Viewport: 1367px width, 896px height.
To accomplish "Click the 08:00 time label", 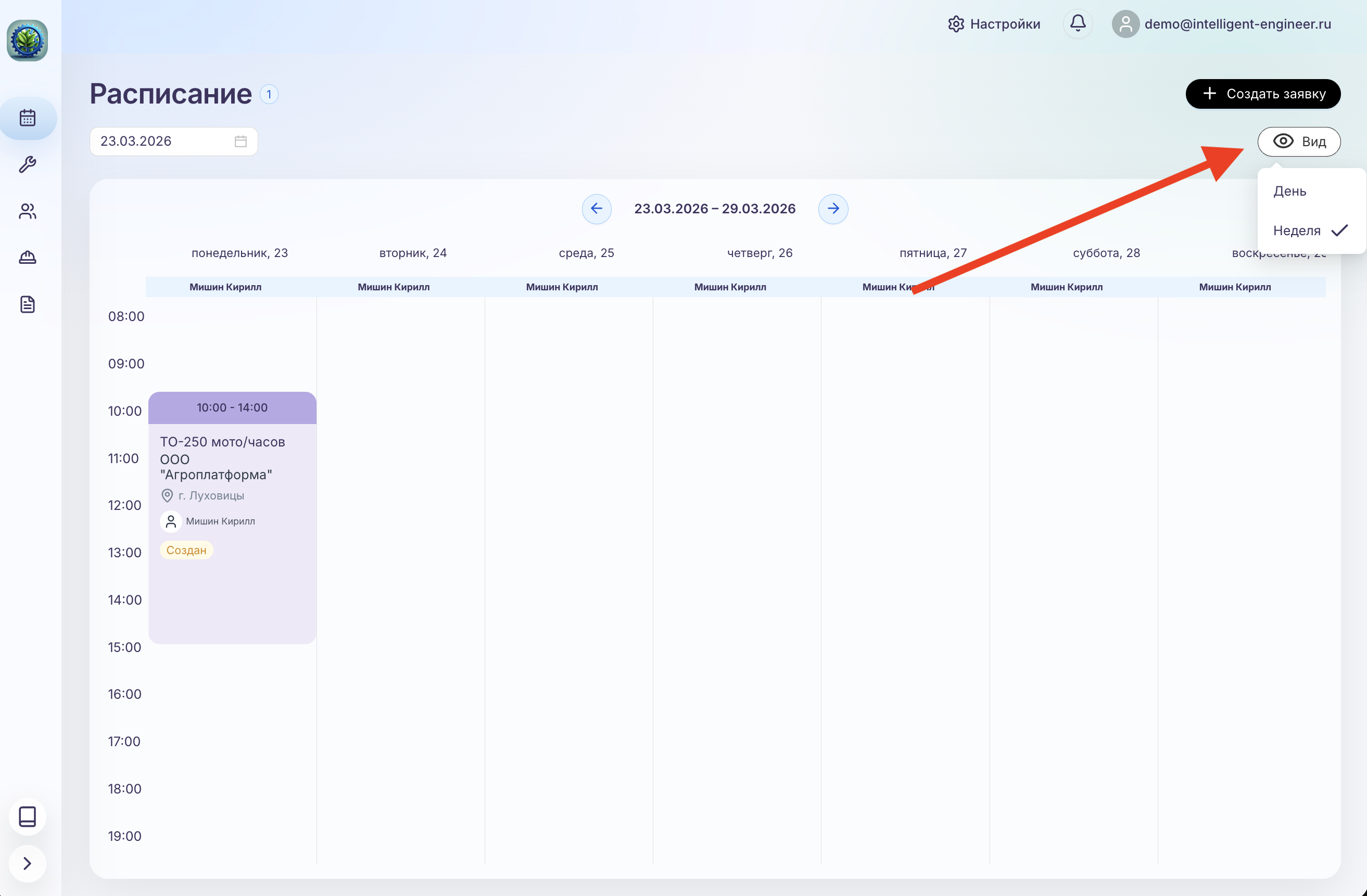I will click(x=126, y=316).
